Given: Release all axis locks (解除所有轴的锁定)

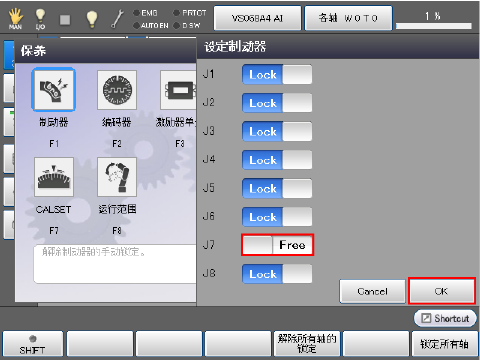Looking at the screenshot, I should pos(307,344).
